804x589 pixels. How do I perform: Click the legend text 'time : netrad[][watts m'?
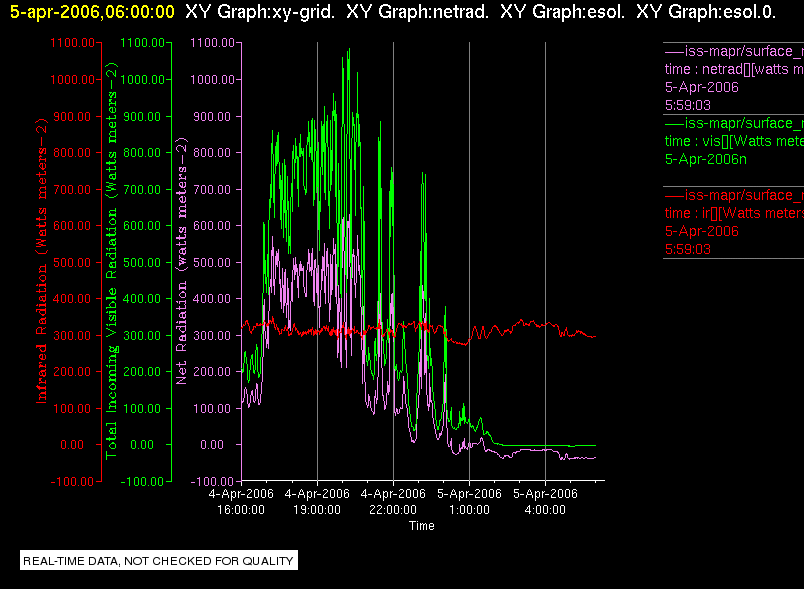pyautogui.click(x=734, y=69)
